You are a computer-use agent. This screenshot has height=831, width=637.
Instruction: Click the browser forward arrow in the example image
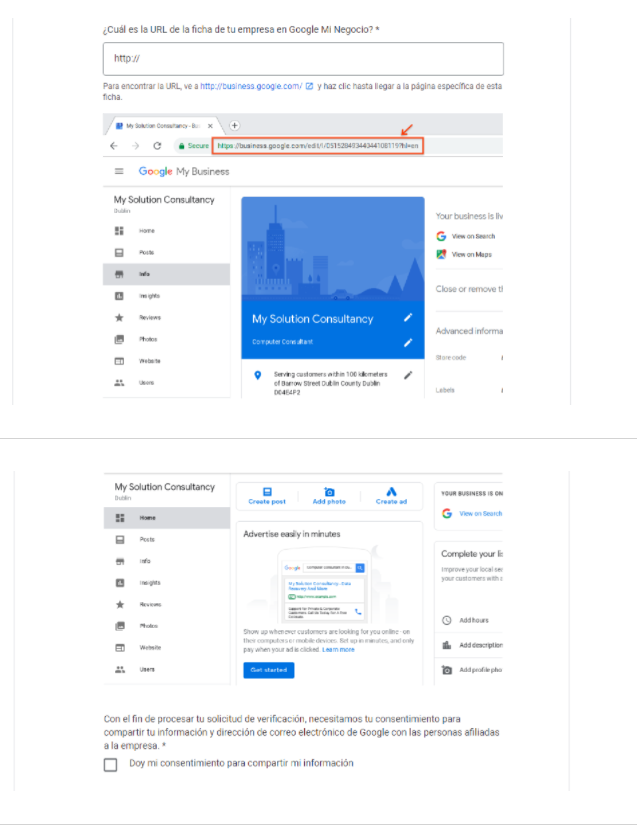pos(136,146)
